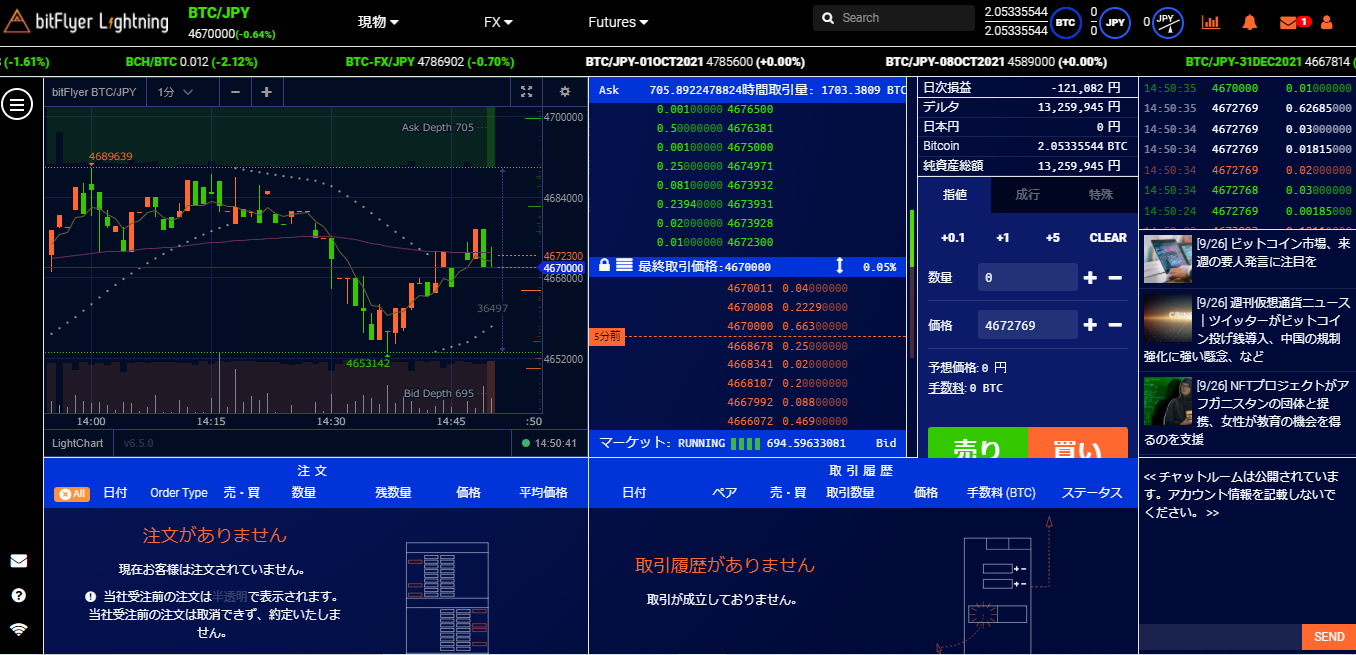
Task: Open the JPY collateral scale icon
Action: pyautogui.click(x=1168, y=21)
